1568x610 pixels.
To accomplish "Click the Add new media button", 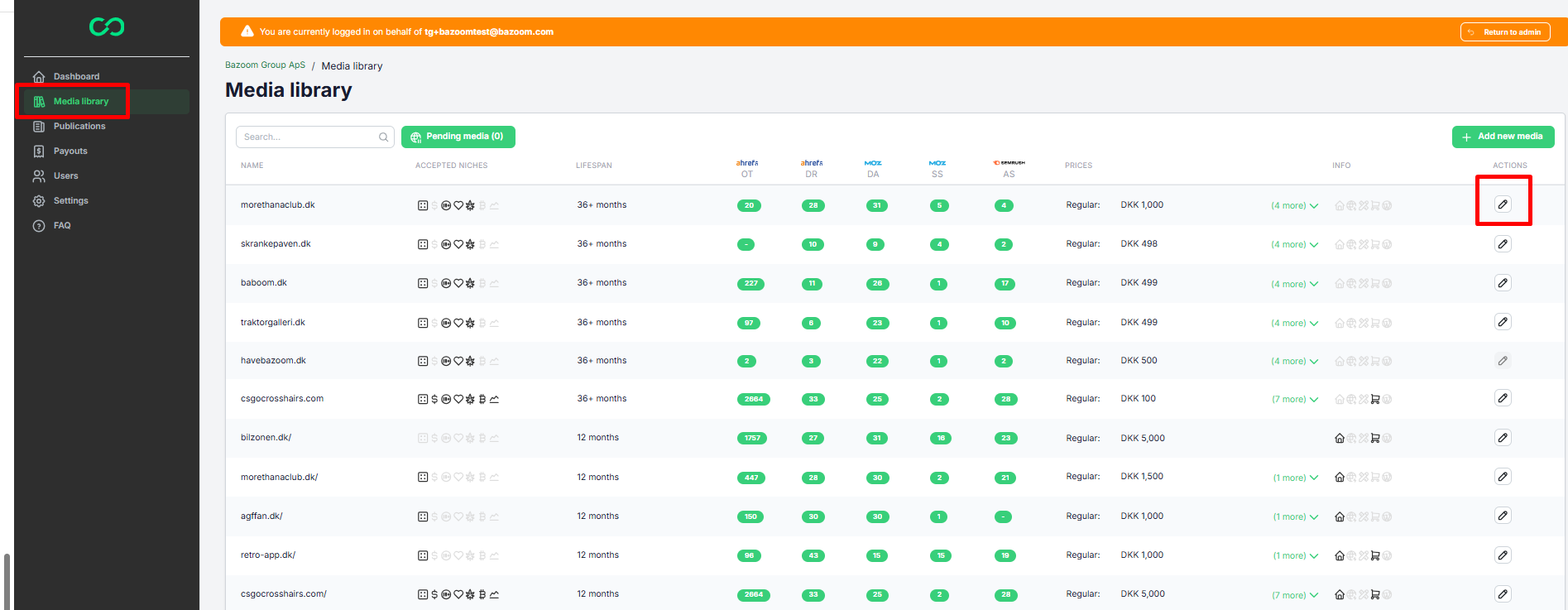I will click(x=1503, y=137).
